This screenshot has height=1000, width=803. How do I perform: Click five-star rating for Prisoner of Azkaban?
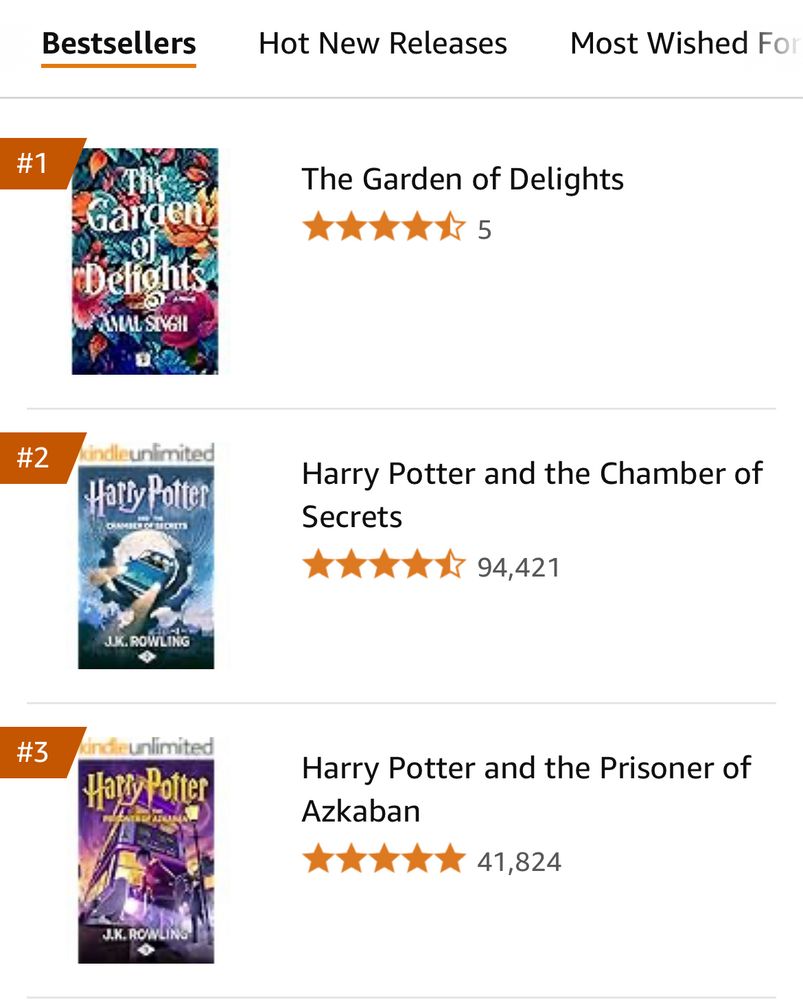tap(383, 860)
